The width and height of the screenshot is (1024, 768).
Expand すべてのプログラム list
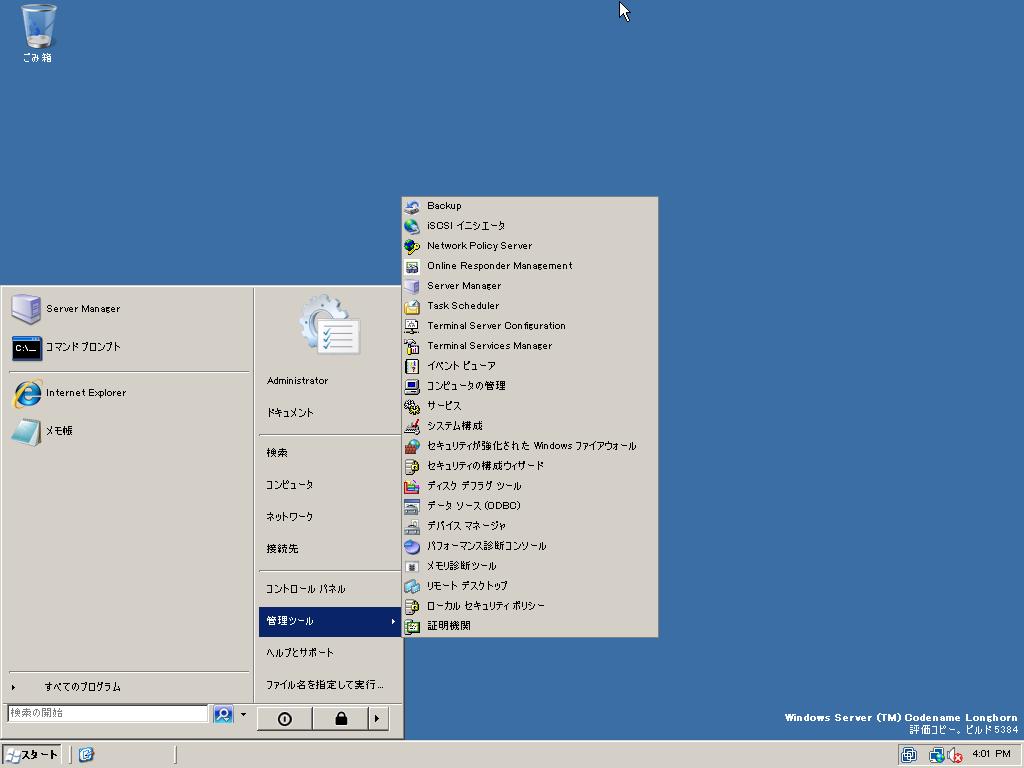129,687
